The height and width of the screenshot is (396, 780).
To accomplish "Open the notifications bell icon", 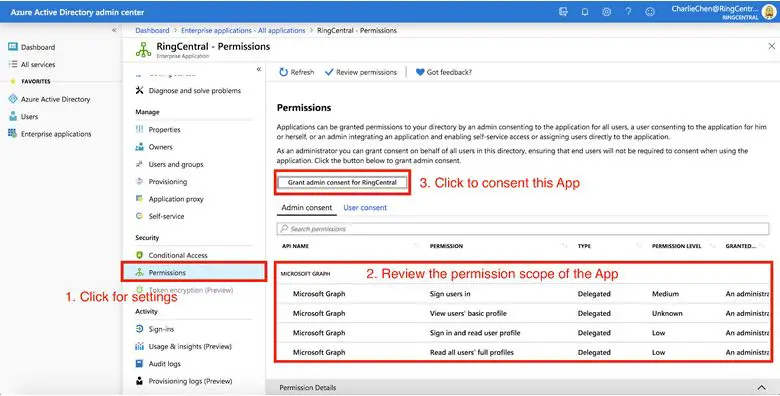I will click(x=585, y=11).
